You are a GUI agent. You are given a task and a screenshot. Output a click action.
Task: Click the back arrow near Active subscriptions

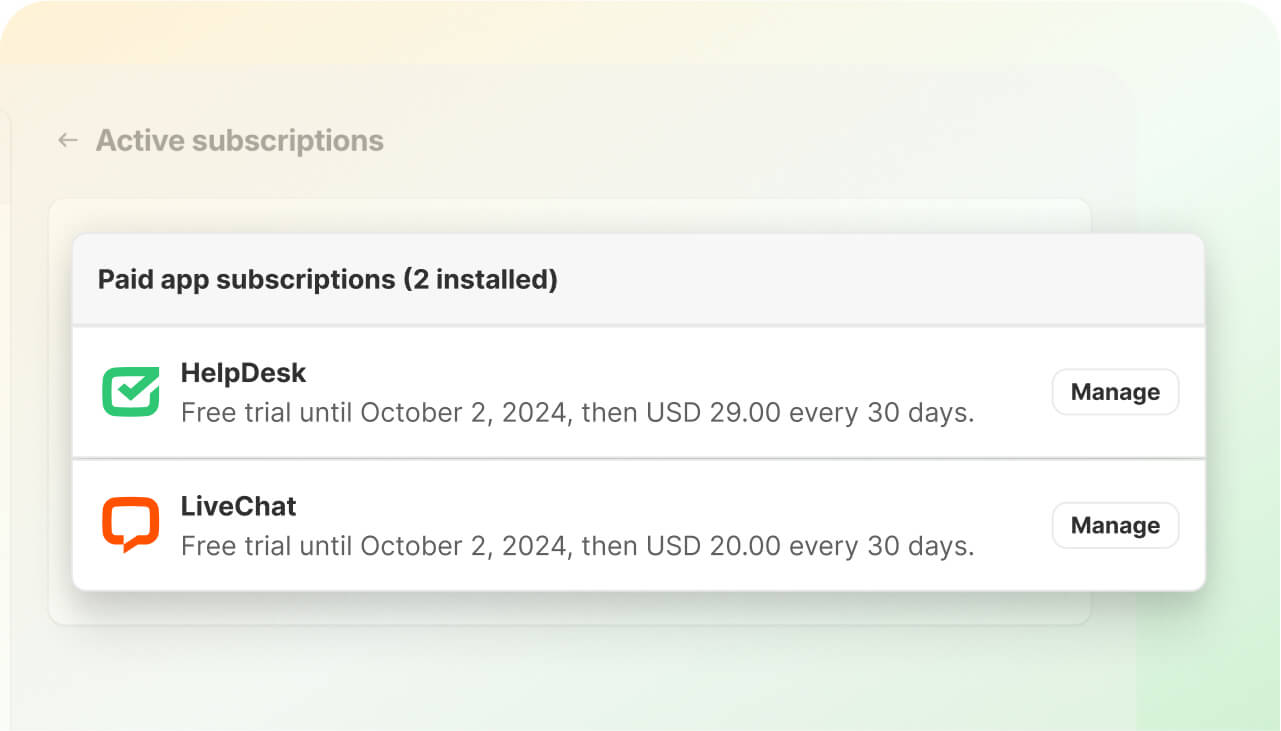pos(66,140)
